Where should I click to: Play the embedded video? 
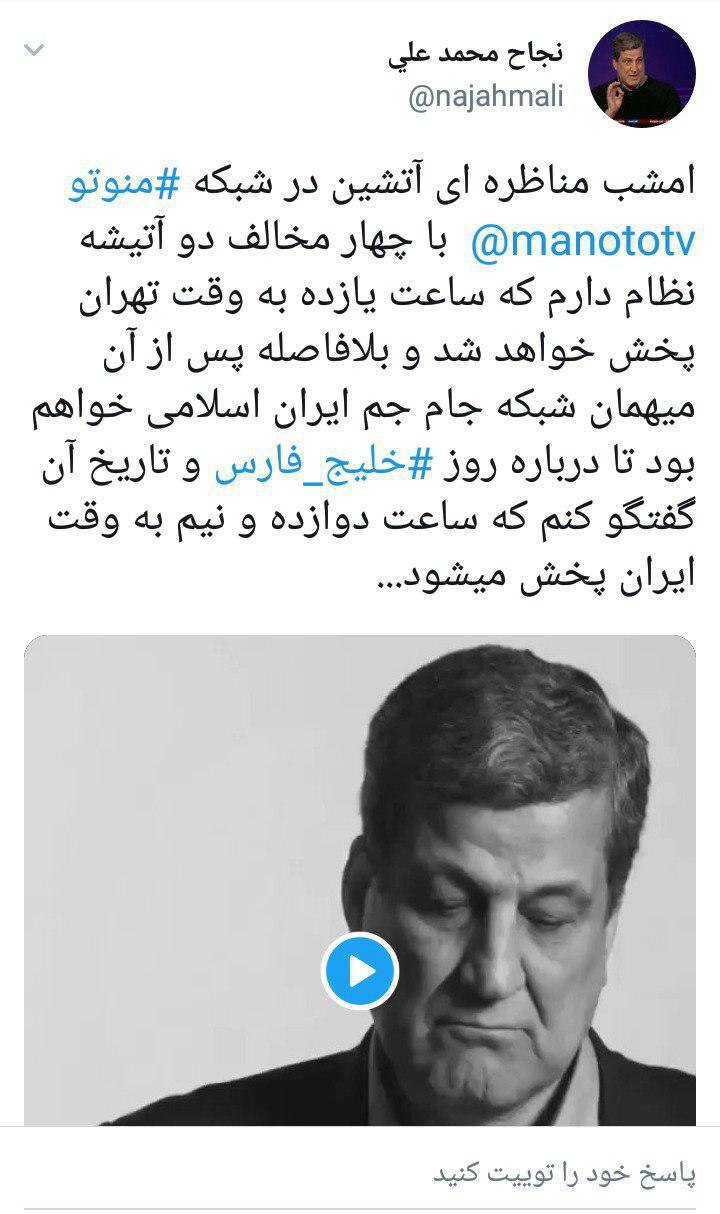[360, 970]
